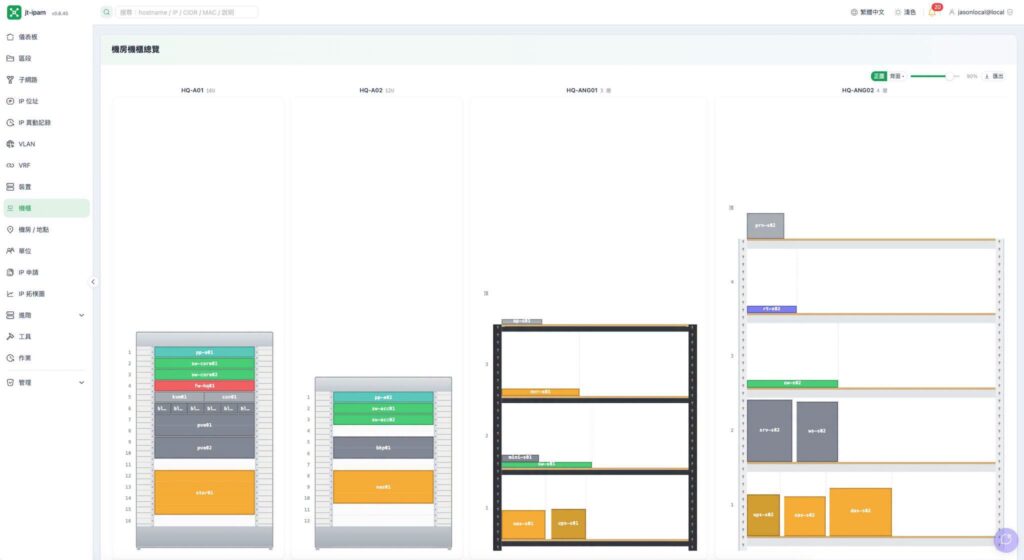Select the purple rt-s02 router on HQ-ANG02
Image resolution: width=1024 pixels, height=560 pixels.
tap(772, 309)
